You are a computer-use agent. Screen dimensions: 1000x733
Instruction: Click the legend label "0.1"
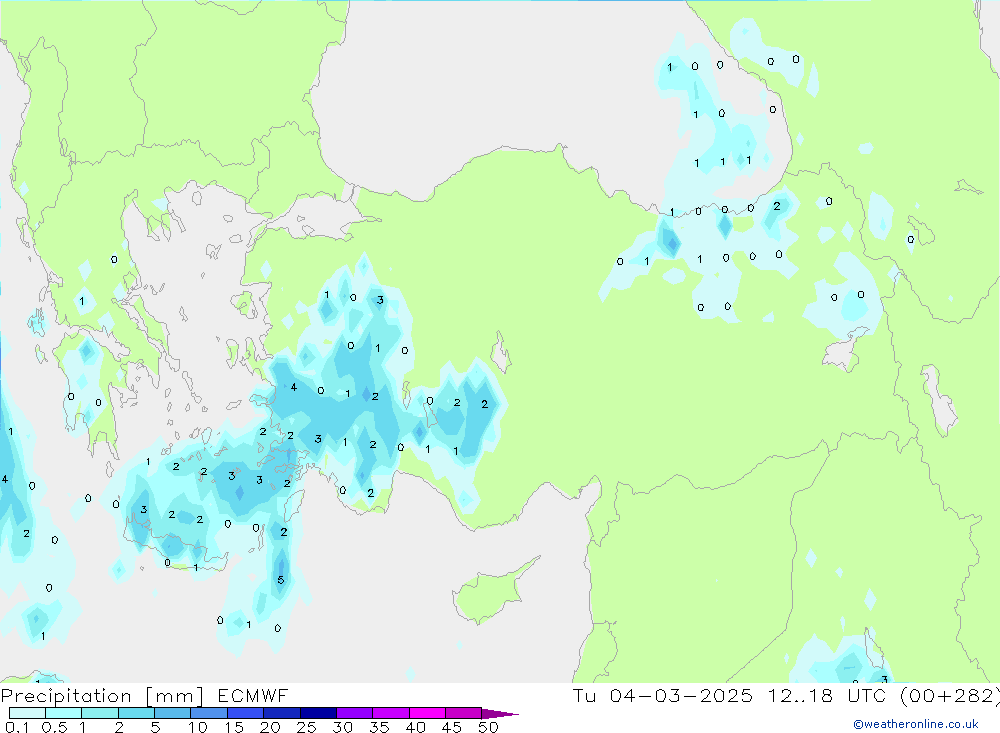tap(17, 727)
